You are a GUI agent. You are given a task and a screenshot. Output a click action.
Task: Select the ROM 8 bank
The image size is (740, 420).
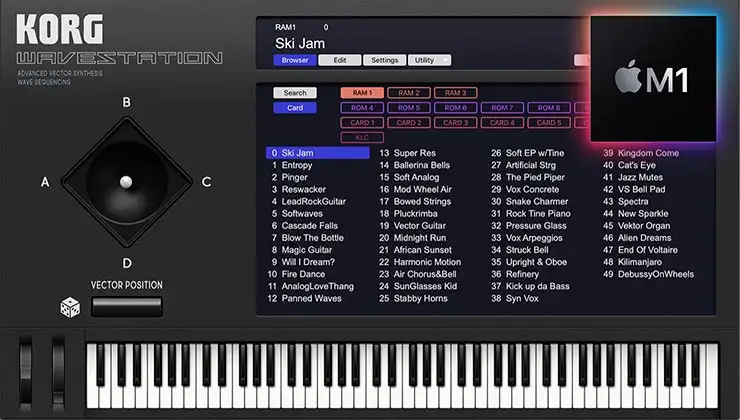[549, 108]
